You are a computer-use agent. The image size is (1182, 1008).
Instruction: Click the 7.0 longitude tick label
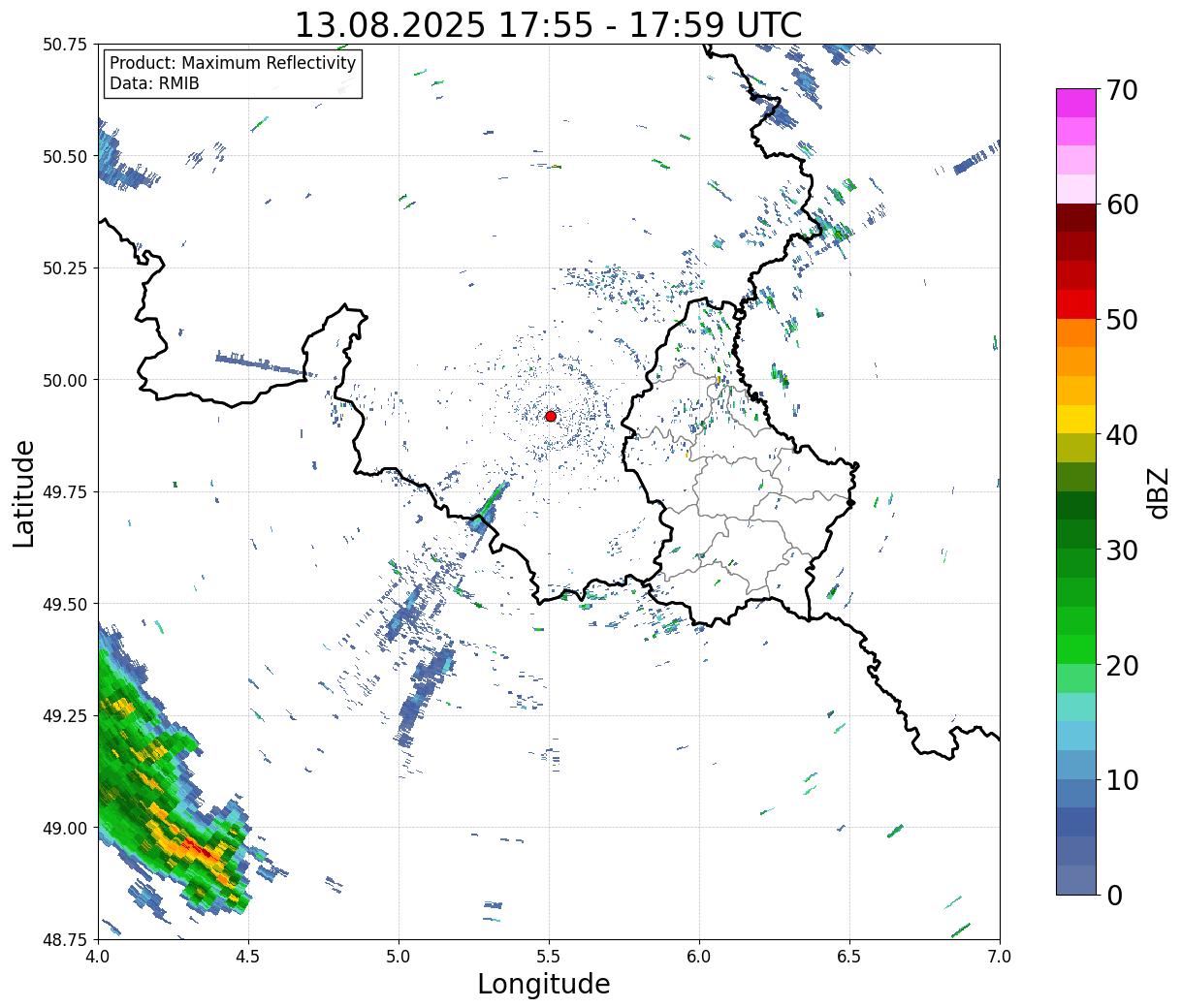[1000, 957]
